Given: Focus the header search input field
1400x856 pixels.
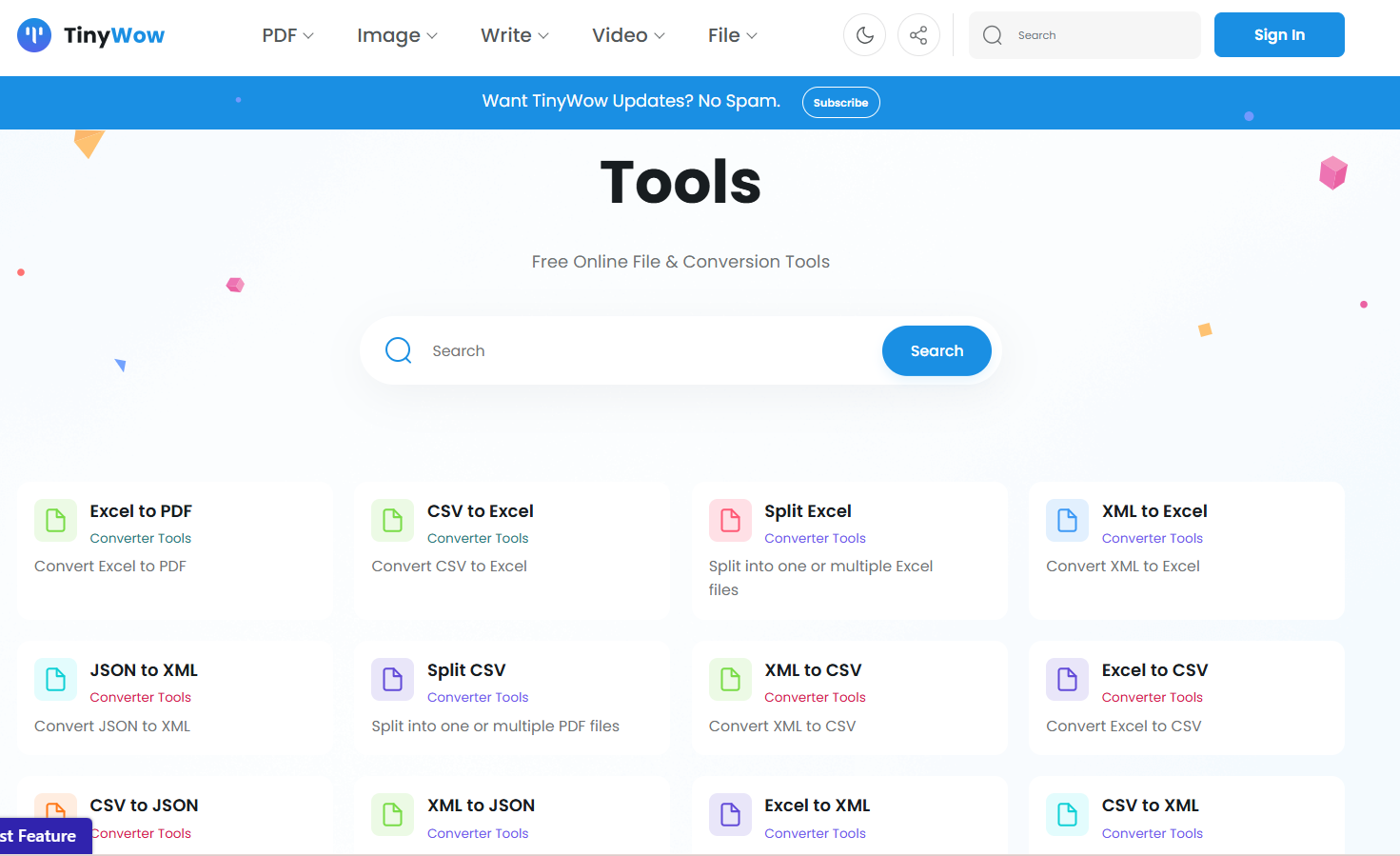Looking at the screenshot, I should click(x=1085, y=35).
